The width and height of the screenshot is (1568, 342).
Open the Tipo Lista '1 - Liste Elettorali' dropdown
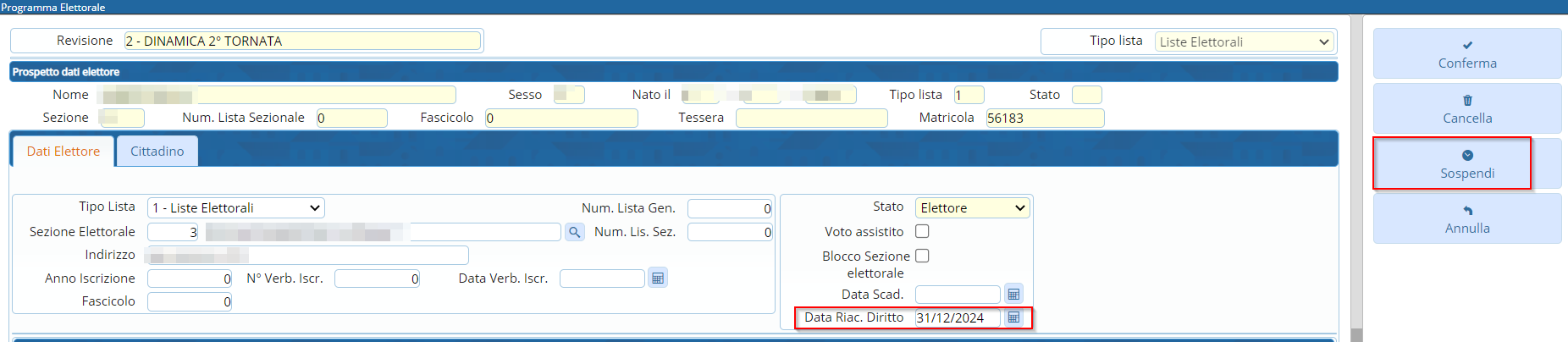click(236, 208)
